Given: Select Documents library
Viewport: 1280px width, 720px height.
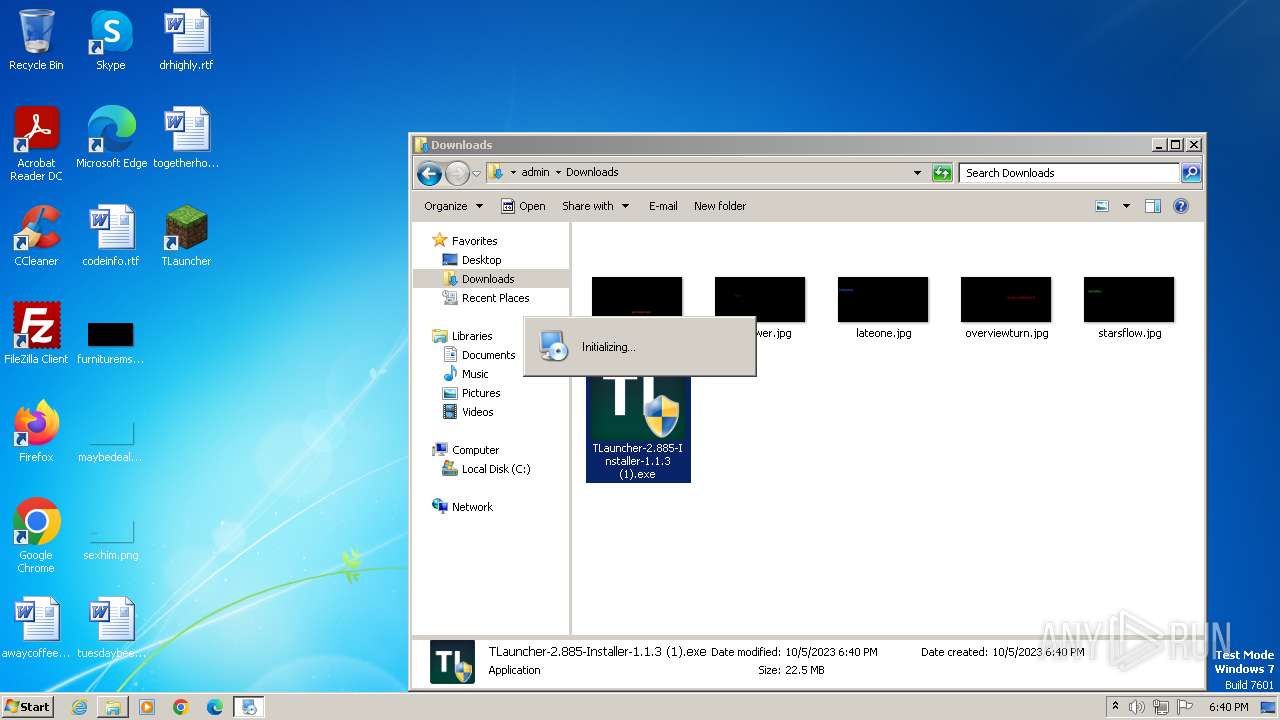Looking at the screenshot, I should (x=488, y=355).
